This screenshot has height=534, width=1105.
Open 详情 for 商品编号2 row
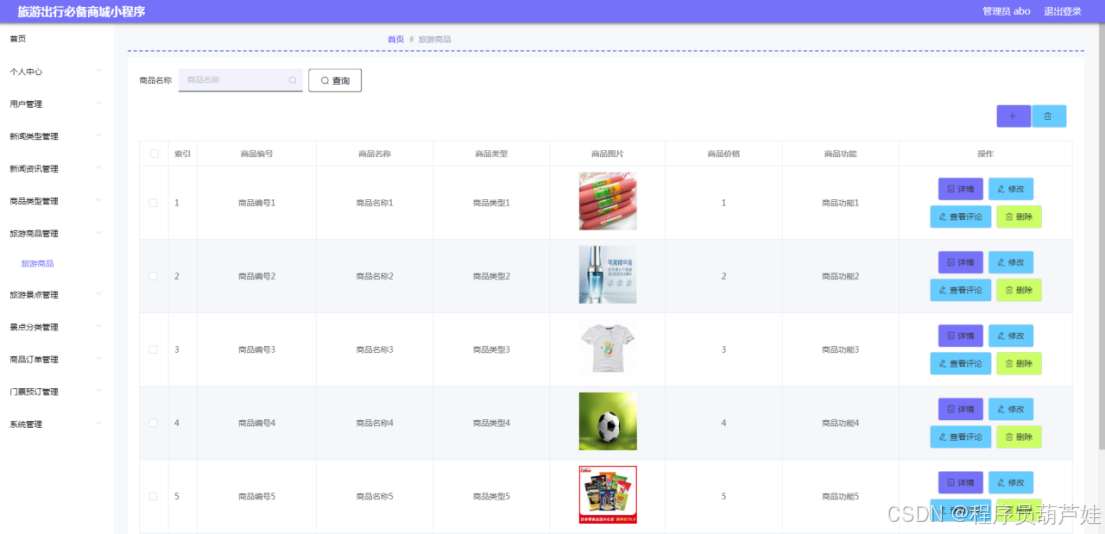point(961,262)
